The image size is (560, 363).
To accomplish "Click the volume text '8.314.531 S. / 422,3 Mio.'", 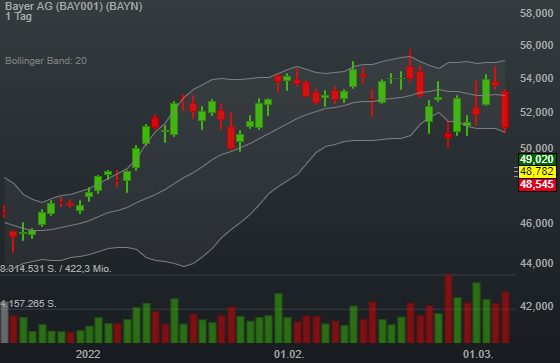I will click(56, 269).
